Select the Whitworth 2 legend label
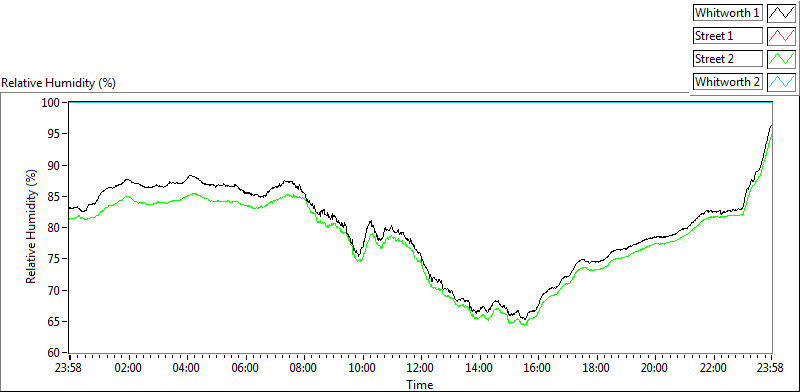 click(728, 81)
